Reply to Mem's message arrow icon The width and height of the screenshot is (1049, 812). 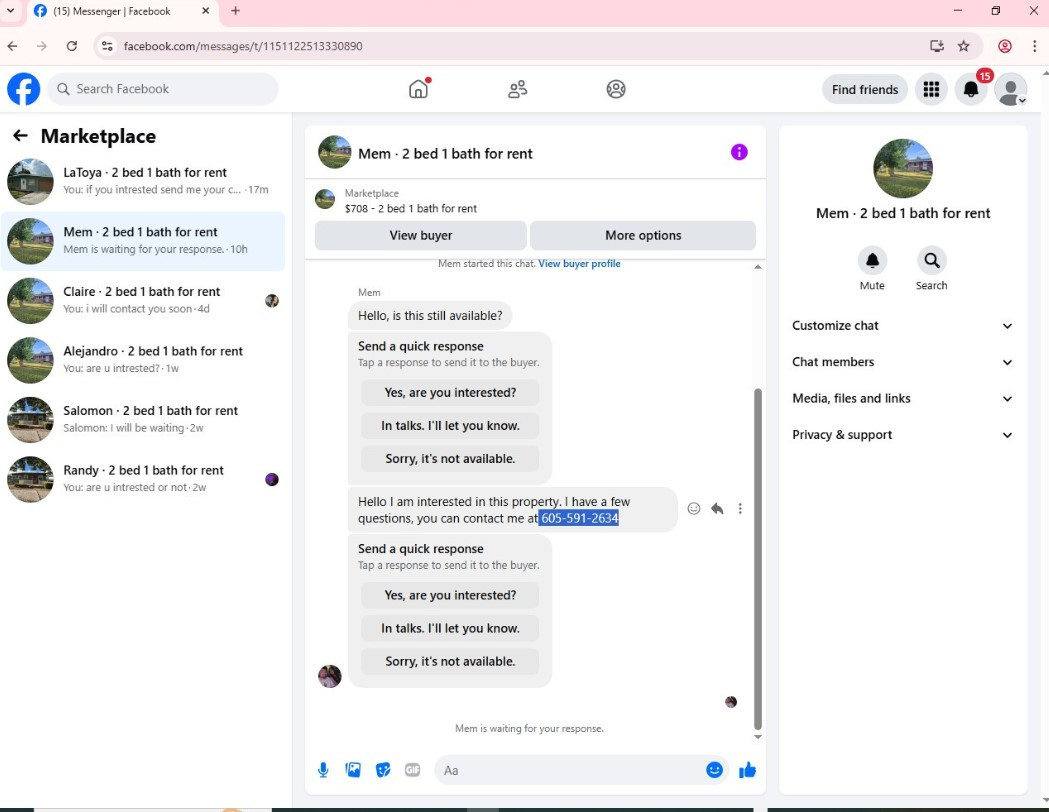pos(717,508)
